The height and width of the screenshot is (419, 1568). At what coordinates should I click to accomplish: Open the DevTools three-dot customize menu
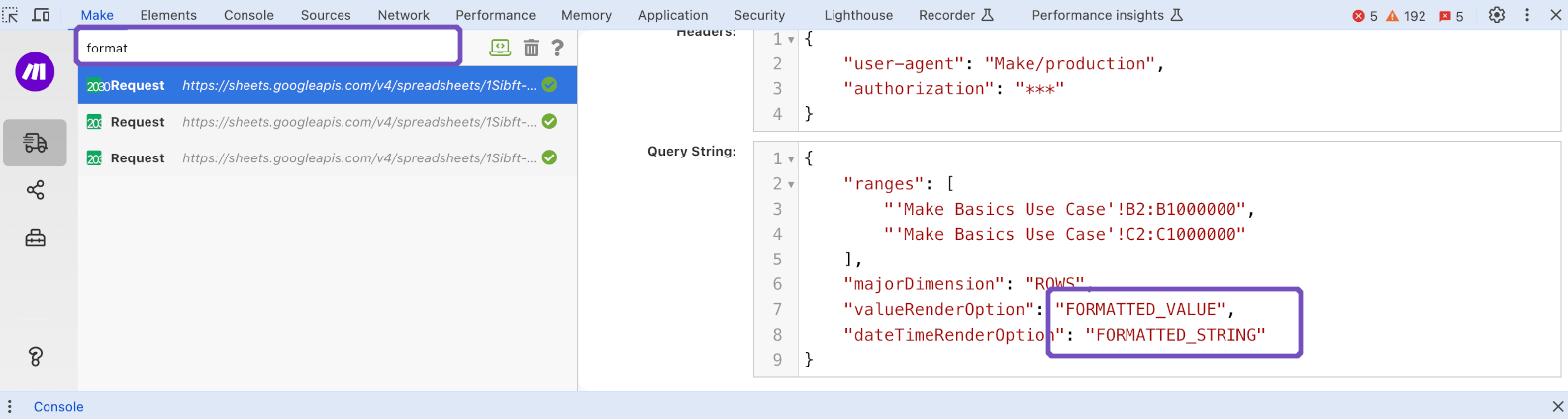[x=1527, y=15]
